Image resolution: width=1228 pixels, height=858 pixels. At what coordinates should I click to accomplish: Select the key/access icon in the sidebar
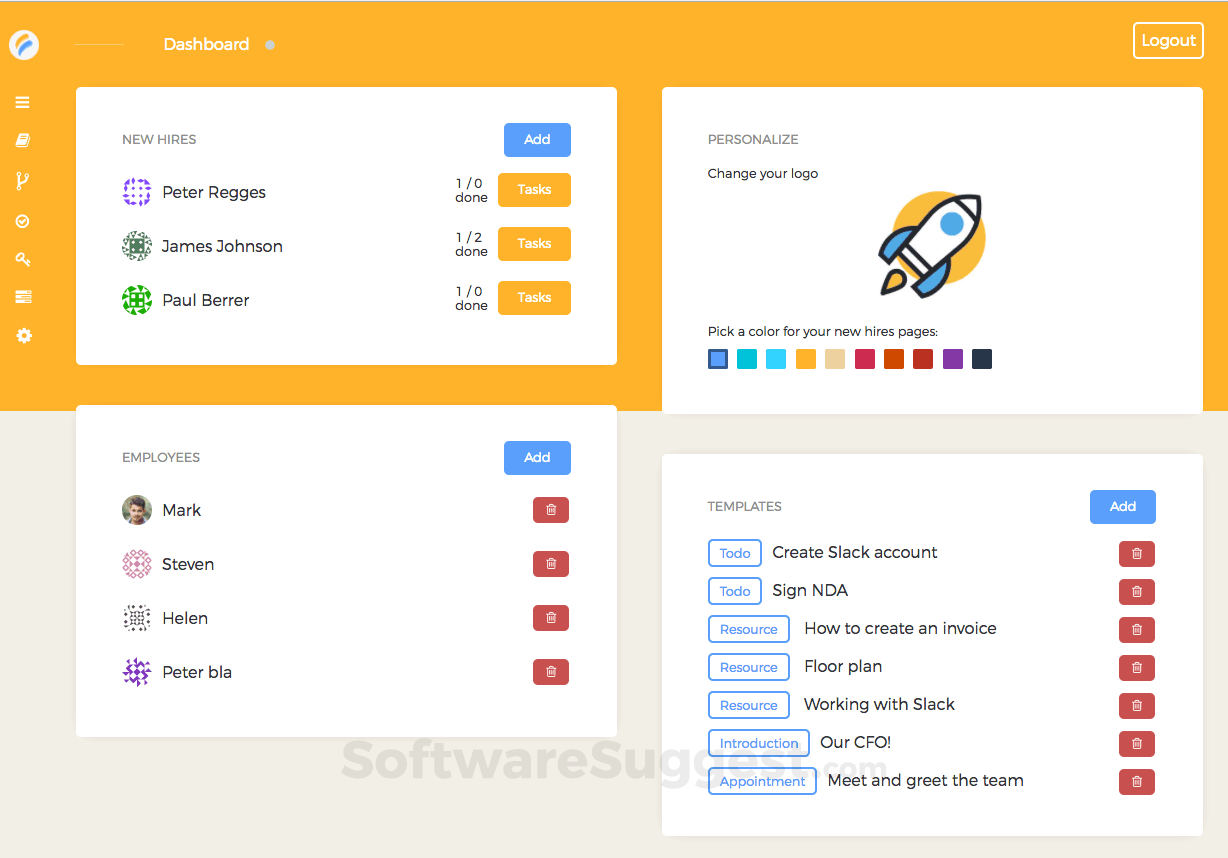tap(23, 259)
